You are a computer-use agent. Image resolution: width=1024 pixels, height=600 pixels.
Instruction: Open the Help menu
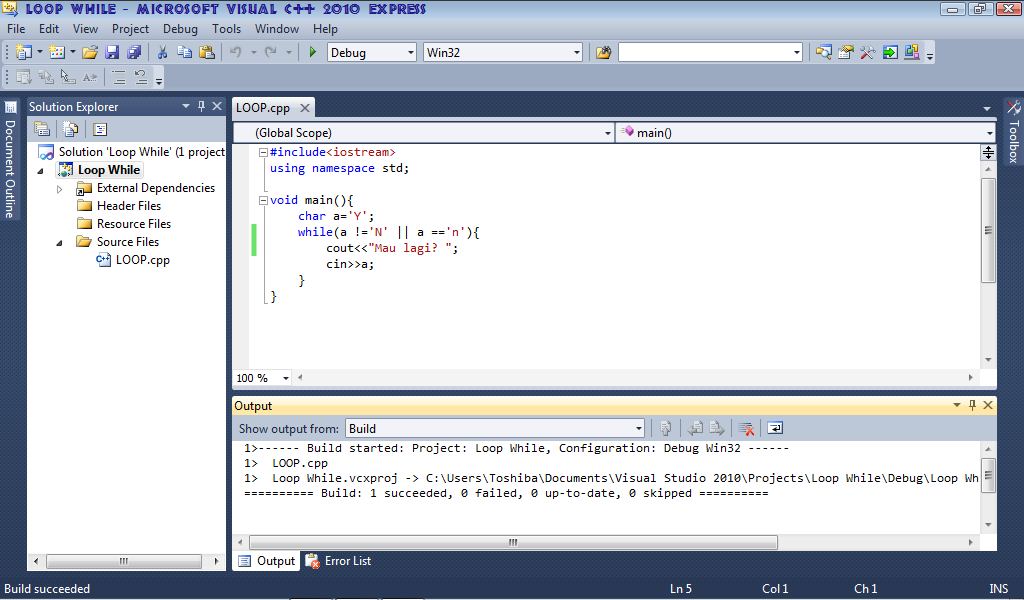point(325,29)
